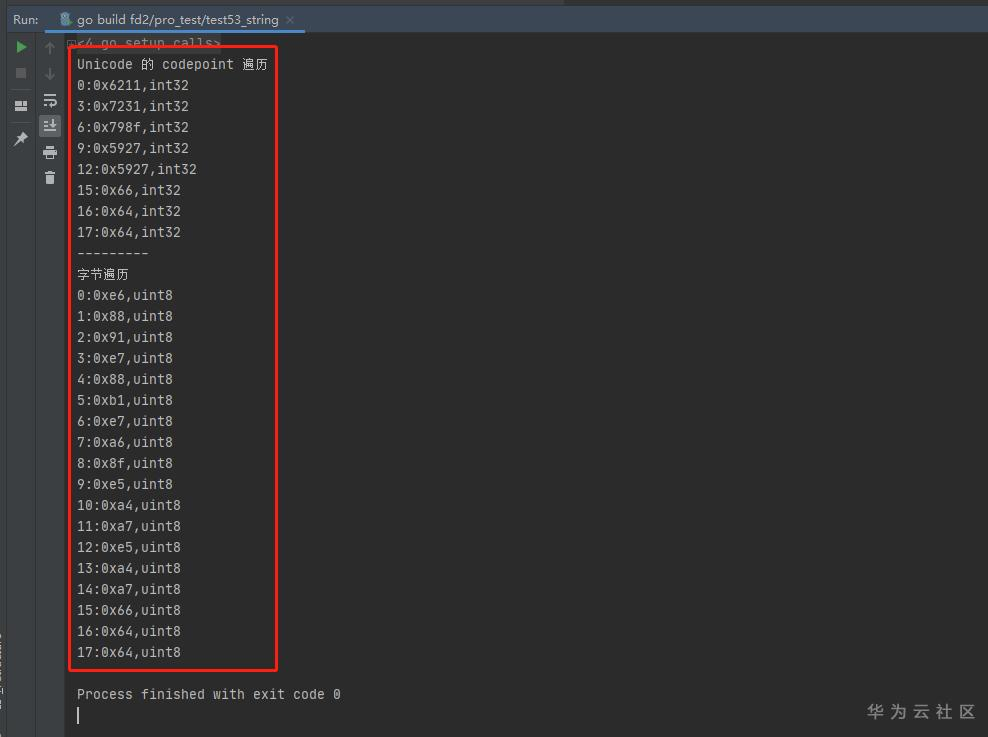Click the output line '12:0xe5,uint8'

point(129,547)
